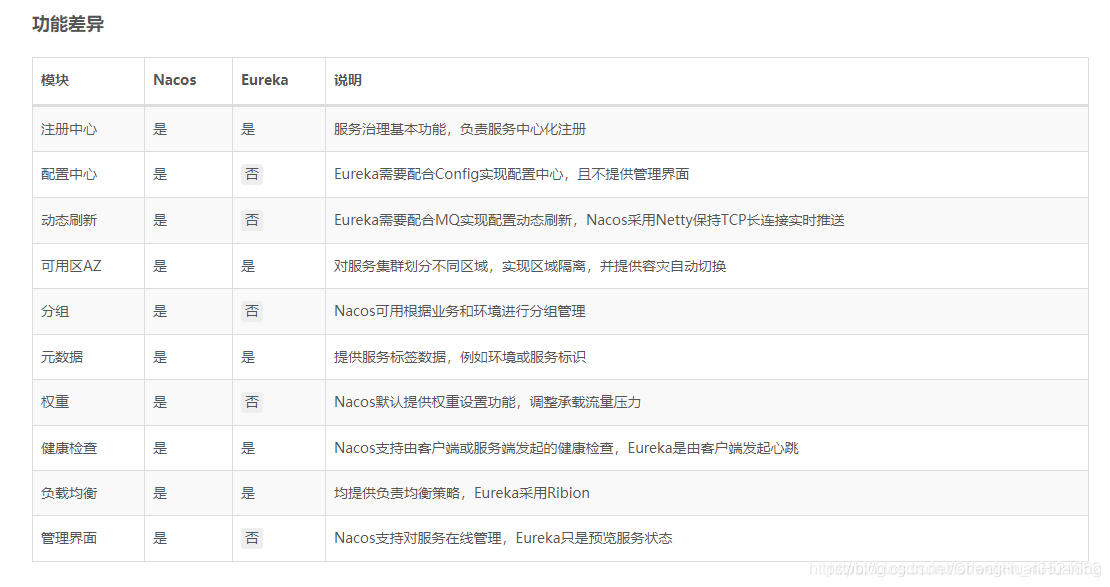1110x587 pixels.
Task: Select description 对服务集群划分不同区域
Action: 530,266
